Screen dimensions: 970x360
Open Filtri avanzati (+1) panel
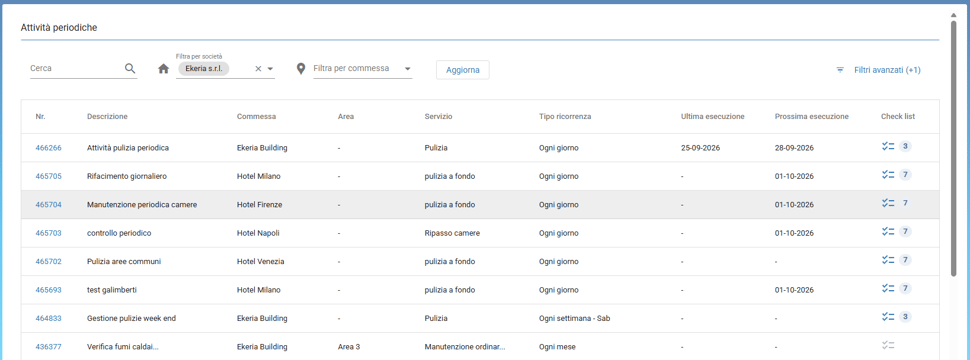point(887,70)
